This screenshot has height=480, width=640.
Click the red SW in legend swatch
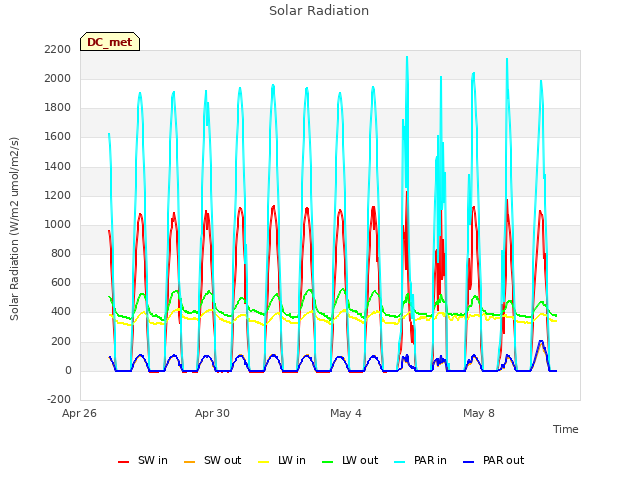point(123,462)
